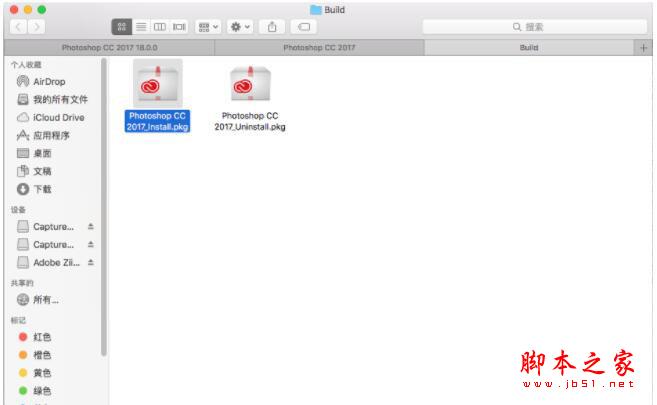Go forward with the forward arrow button
This screenshot has height=405, width=657.
tap(36, 27)
